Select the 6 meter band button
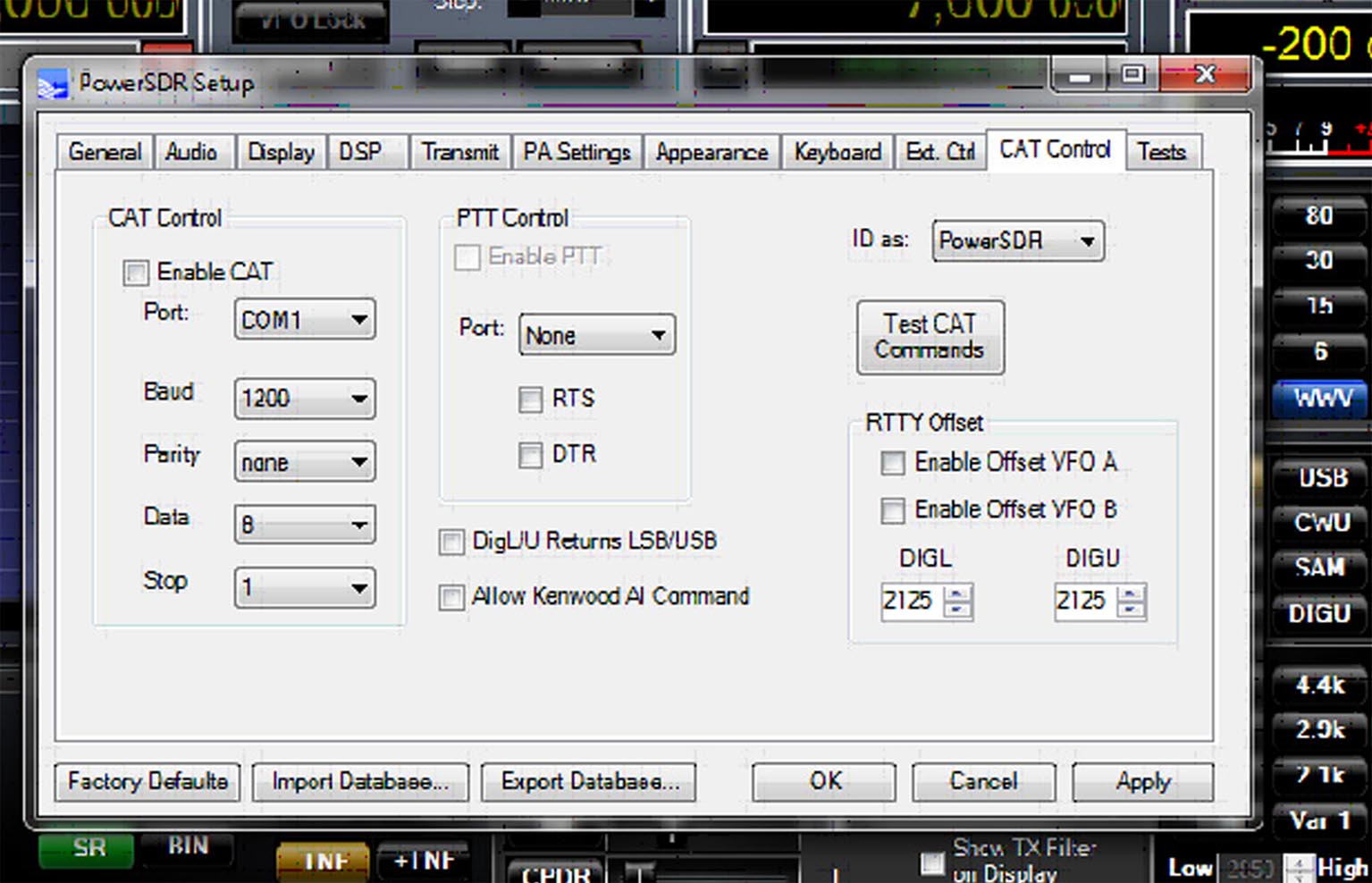This screenshot has width=1372, height=883. 1319,351
